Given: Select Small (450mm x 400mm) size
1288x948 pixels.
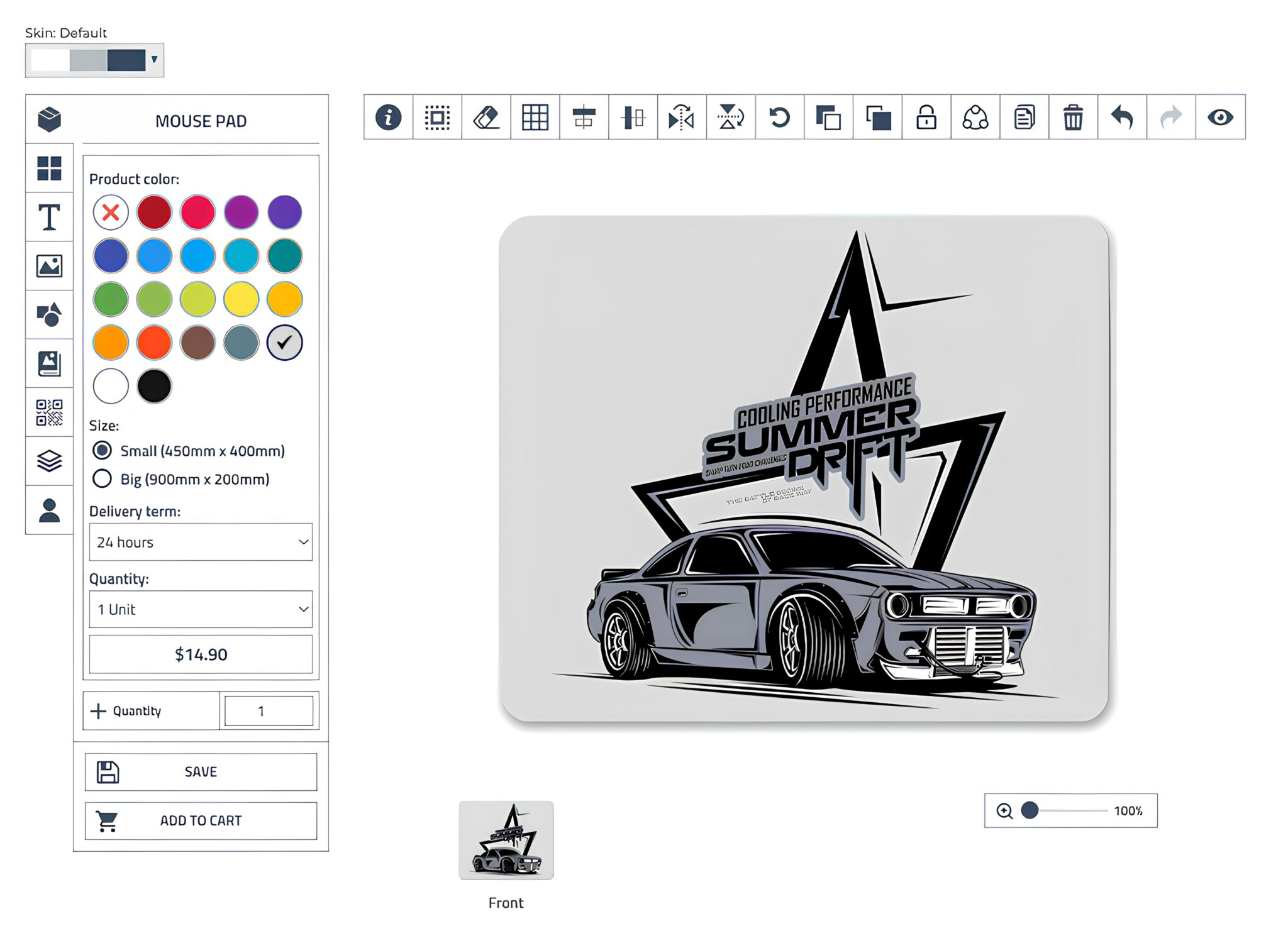Looking at the screenshot, I should [x=103, y=450].
